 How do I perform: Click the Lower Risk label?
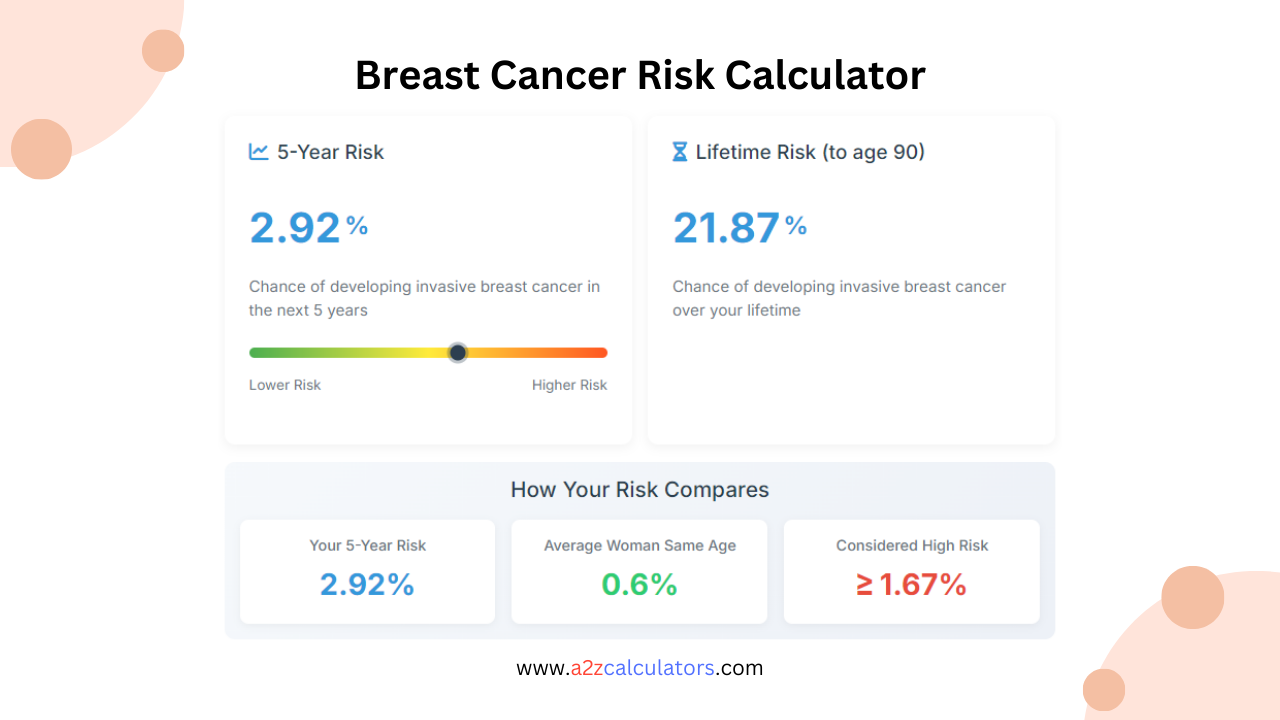[x=285, y=384]
